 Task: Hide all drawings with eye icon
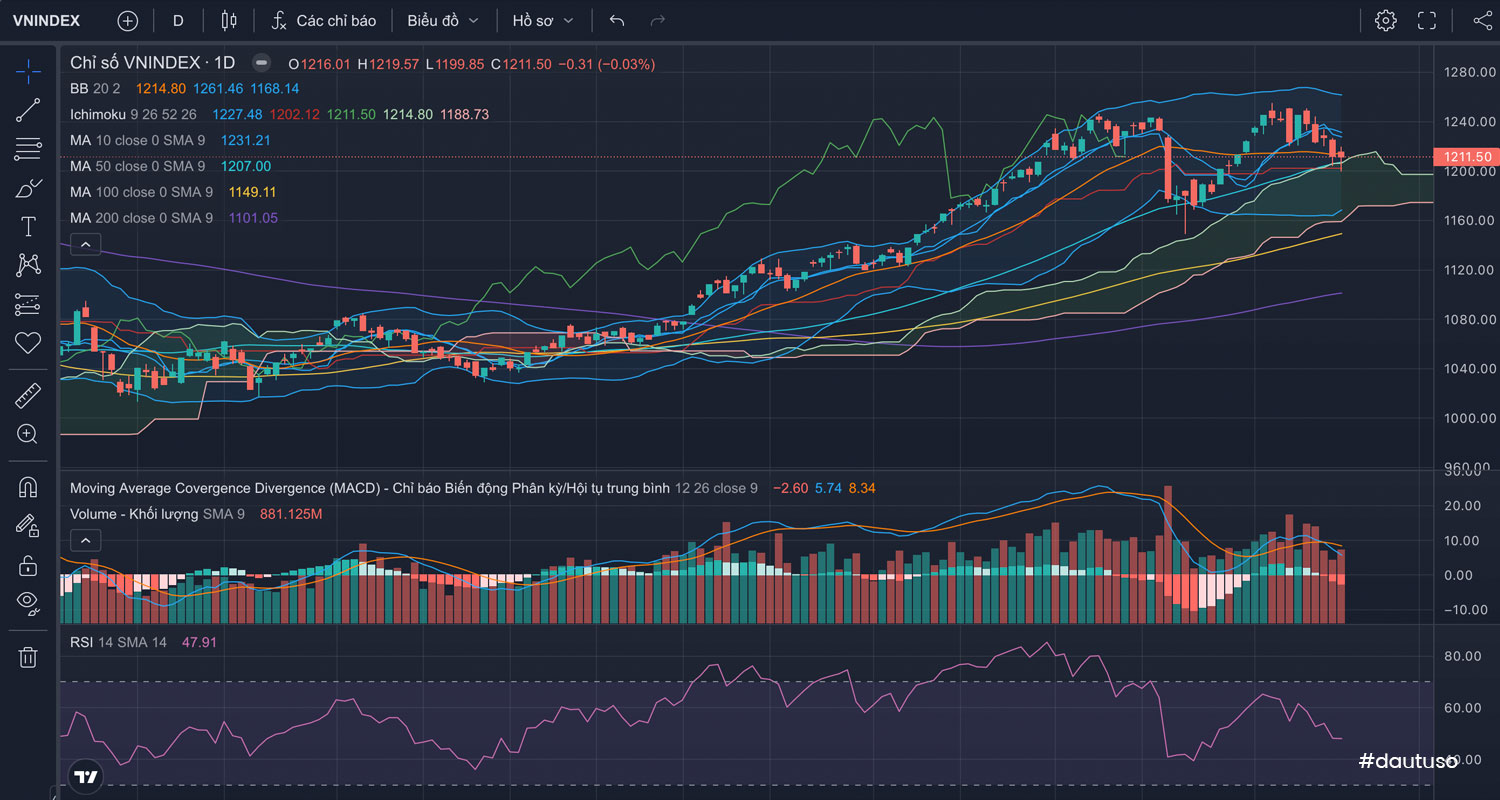[x=28, y=602]
